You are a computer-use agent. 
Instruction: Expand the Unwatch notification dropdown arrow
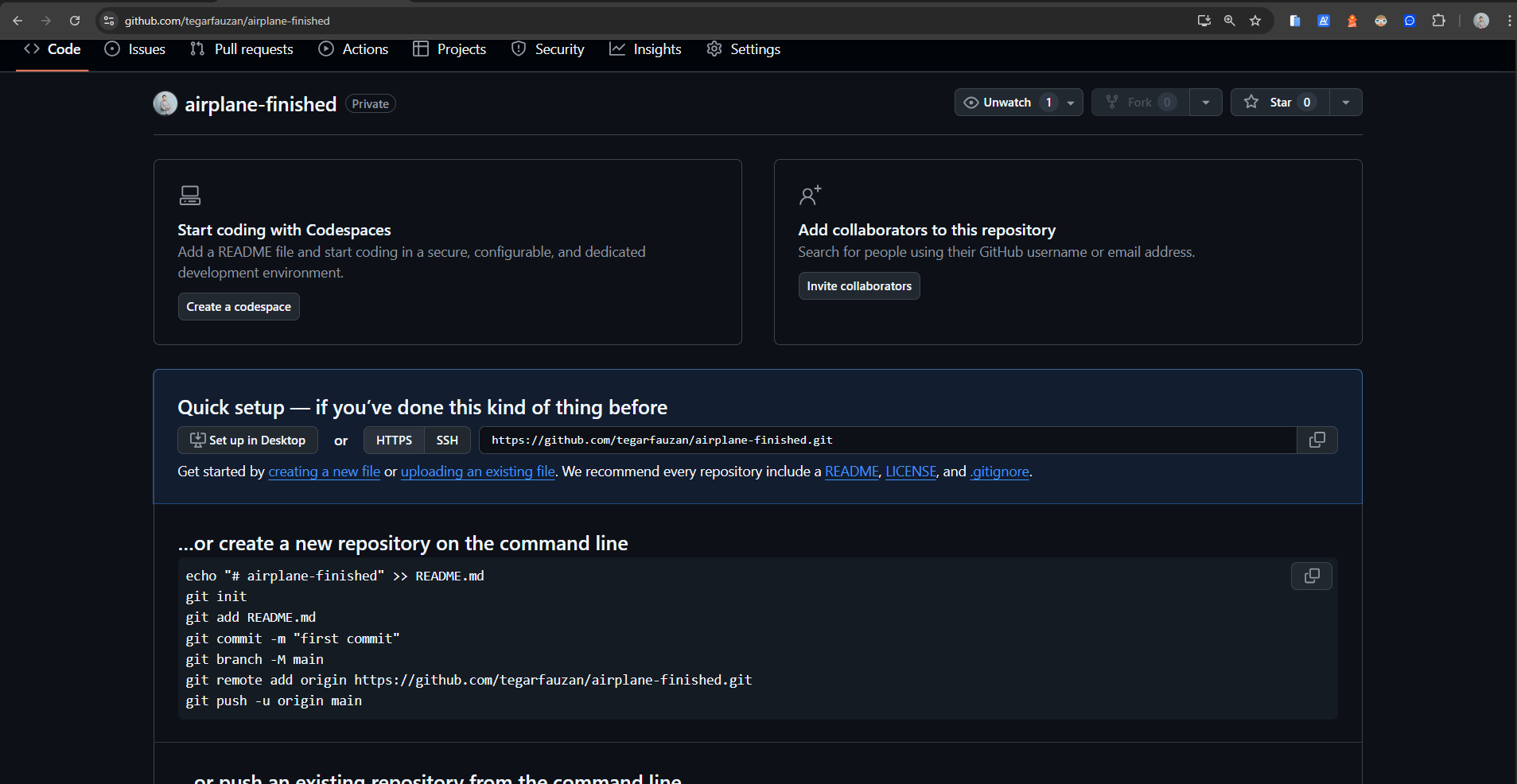point(1071,103)
